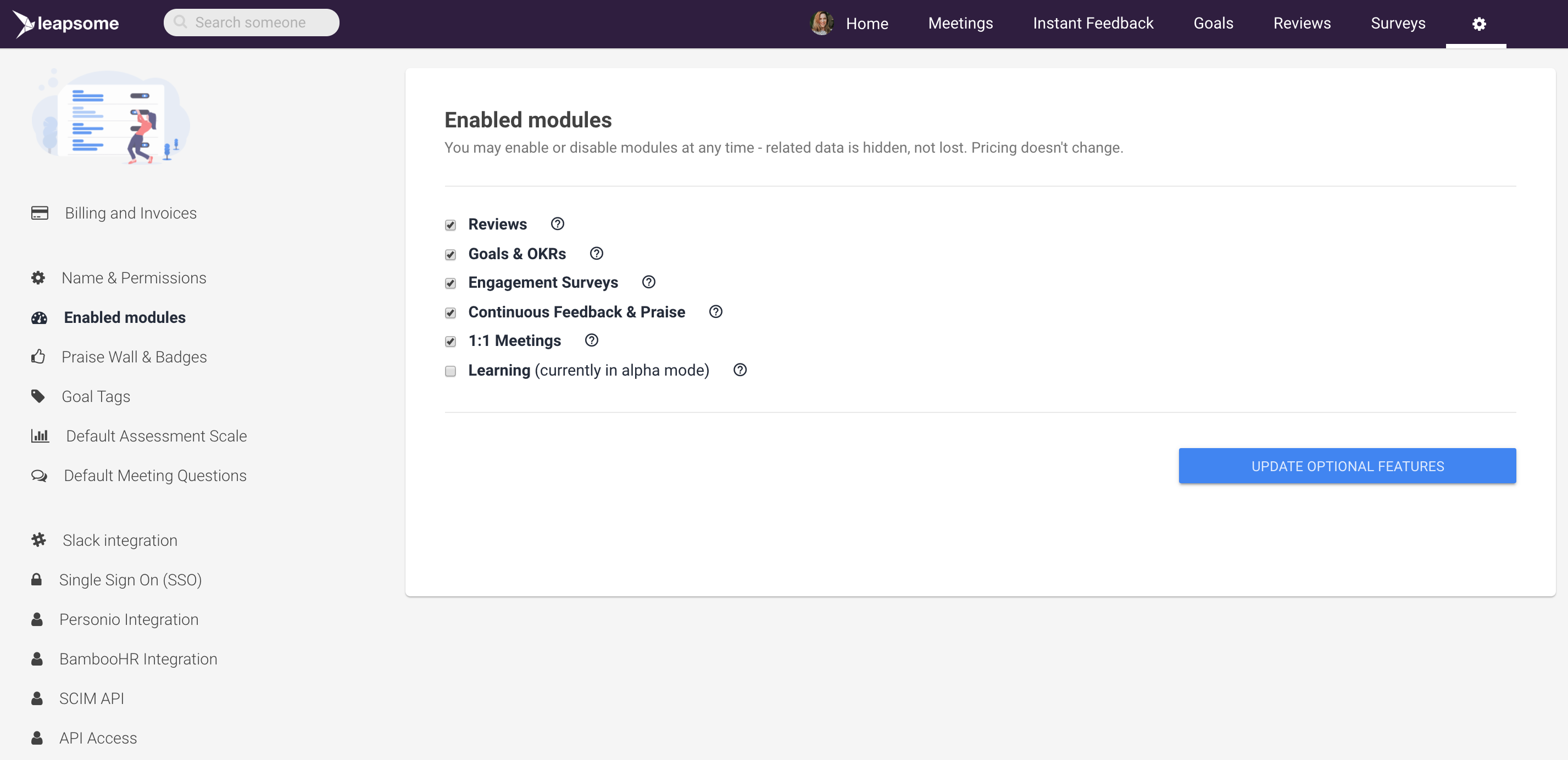
Task: Click the Engagement Surveys label
Action: [543, 282]
